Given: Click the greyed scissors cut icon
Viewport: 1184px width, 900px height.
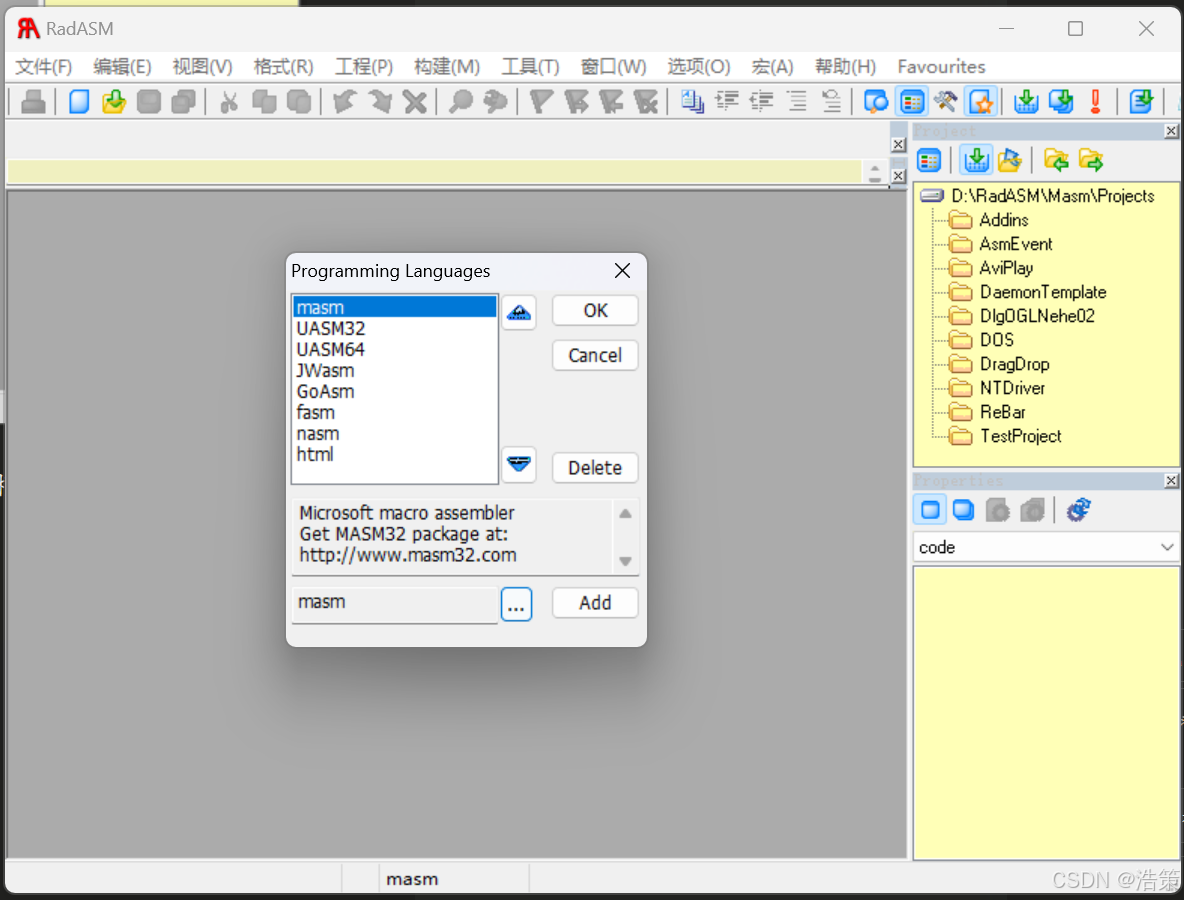Looking at the screenshot, I should pos(229,101).
